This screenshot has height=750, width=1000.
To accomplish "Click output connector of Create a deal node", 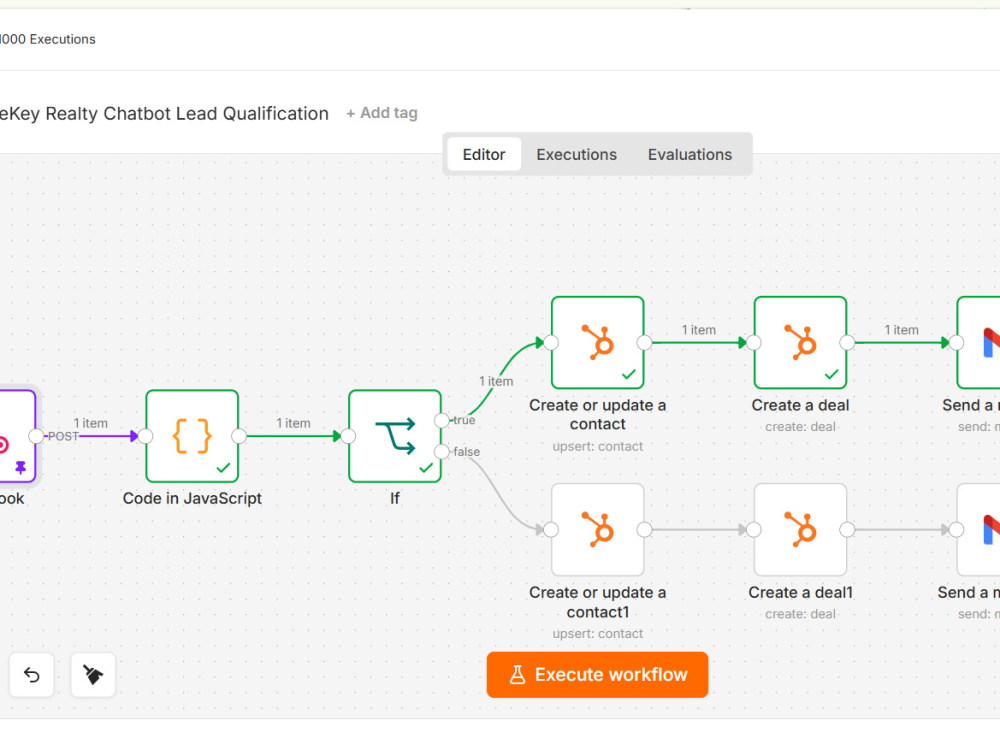I will tap(847, 342).
